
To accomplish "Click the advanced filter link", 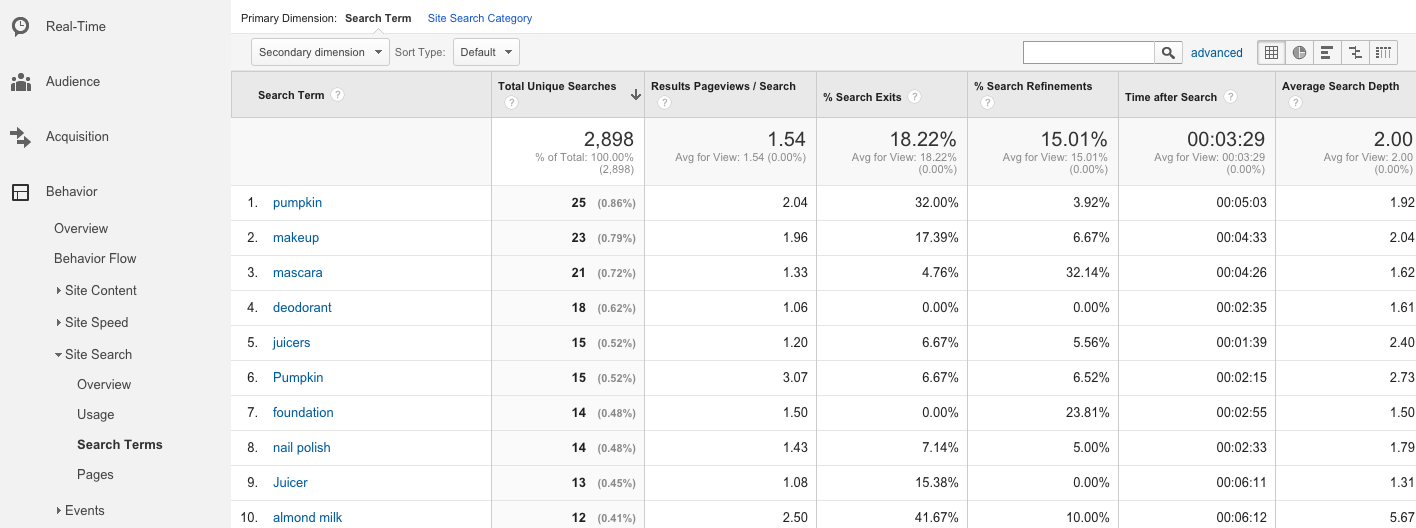I will [1216, 53].
